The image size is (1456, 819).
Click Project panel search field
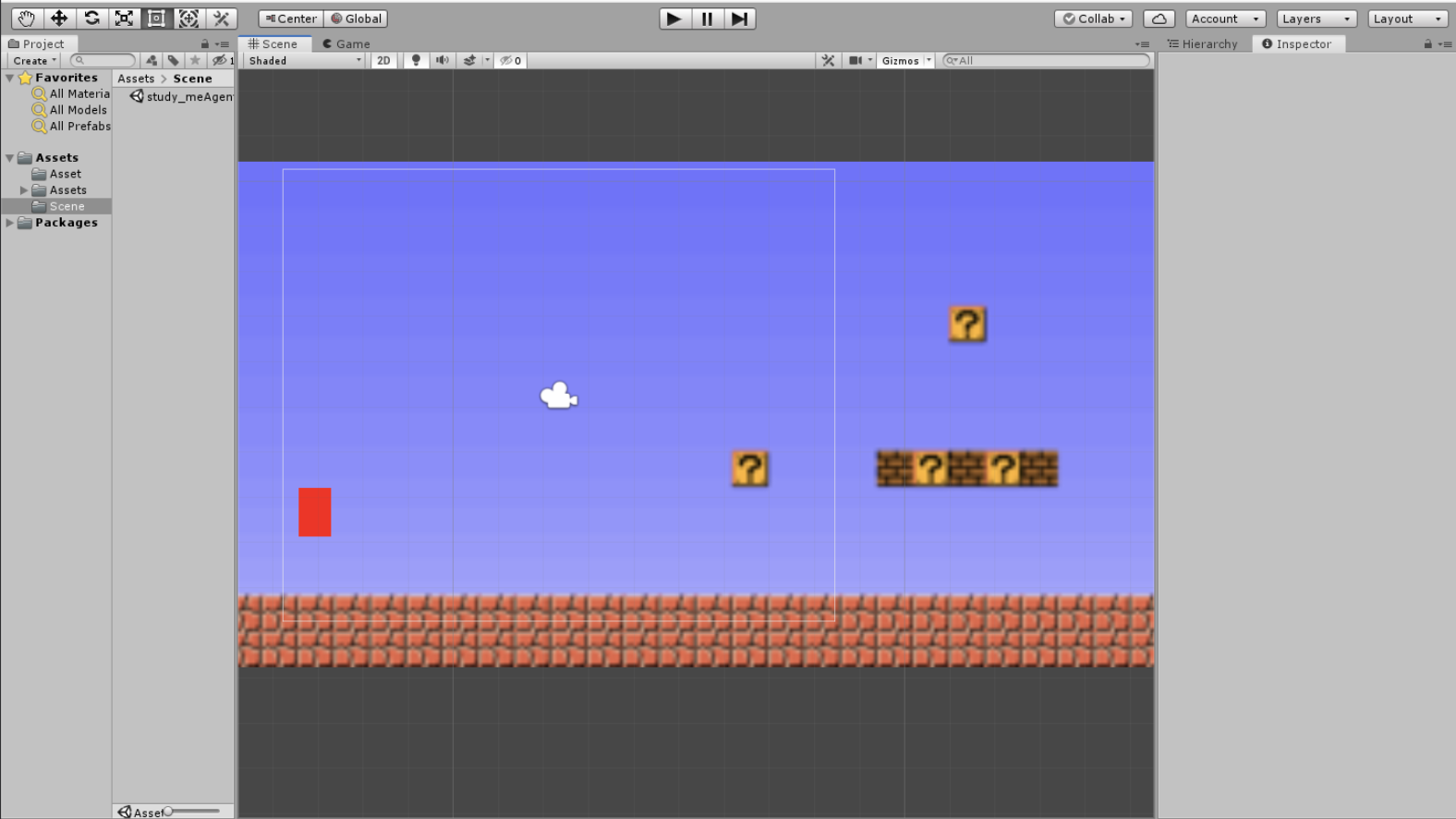[103, 60]
